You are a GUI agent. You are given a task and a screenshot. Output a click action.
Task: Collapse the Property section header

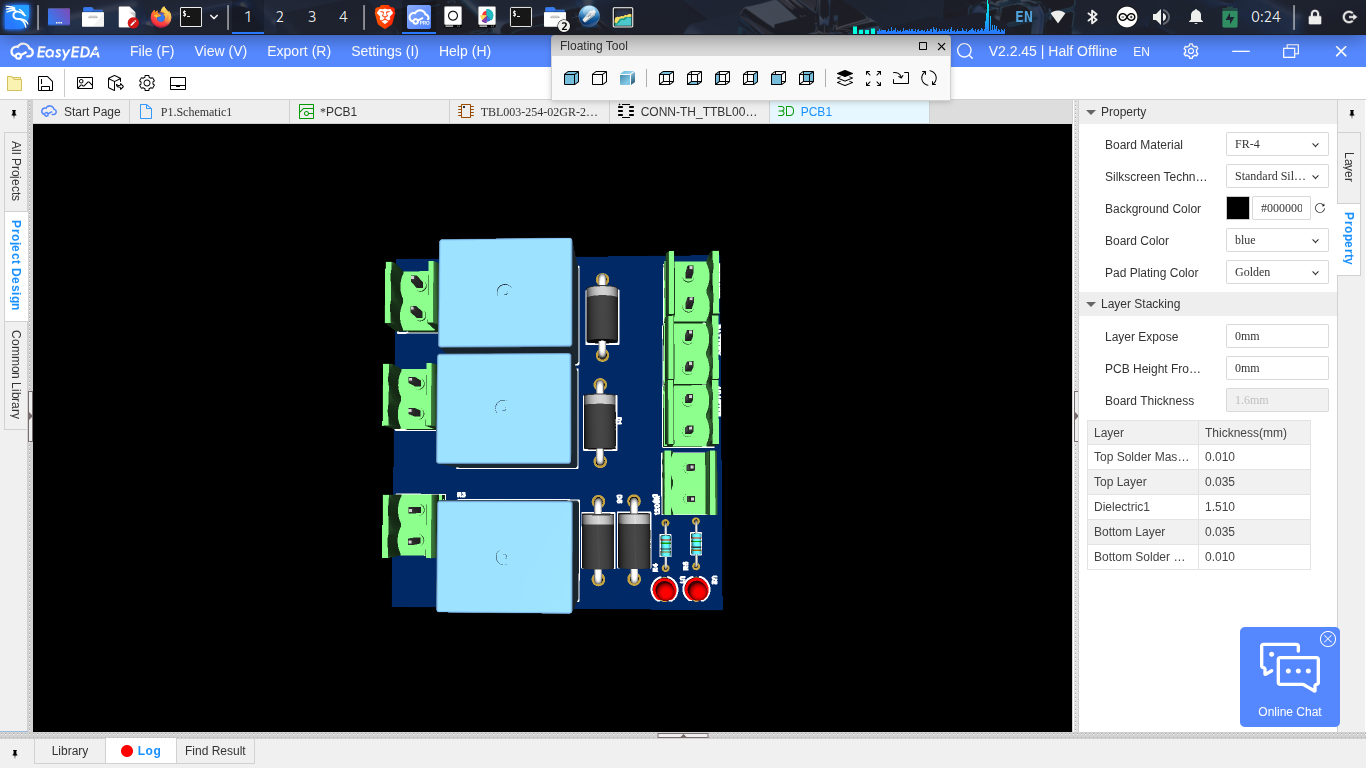tap(1208, 112)
